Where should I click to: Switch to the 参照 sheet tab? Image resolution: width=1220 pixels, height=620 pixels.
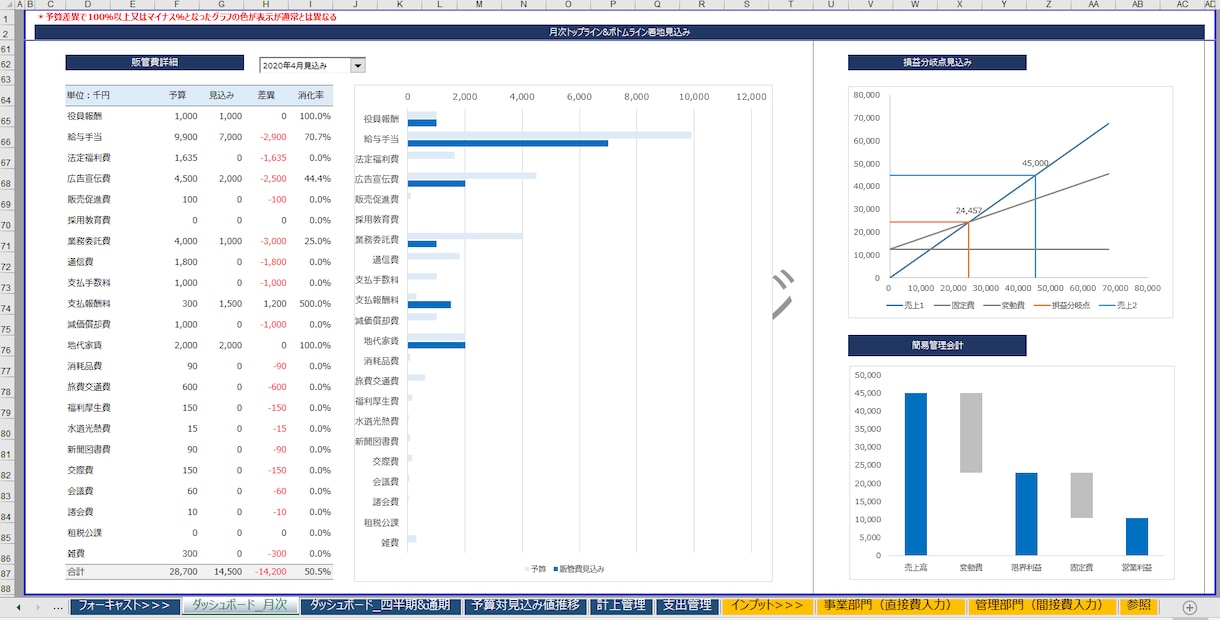click(1139, 606)
